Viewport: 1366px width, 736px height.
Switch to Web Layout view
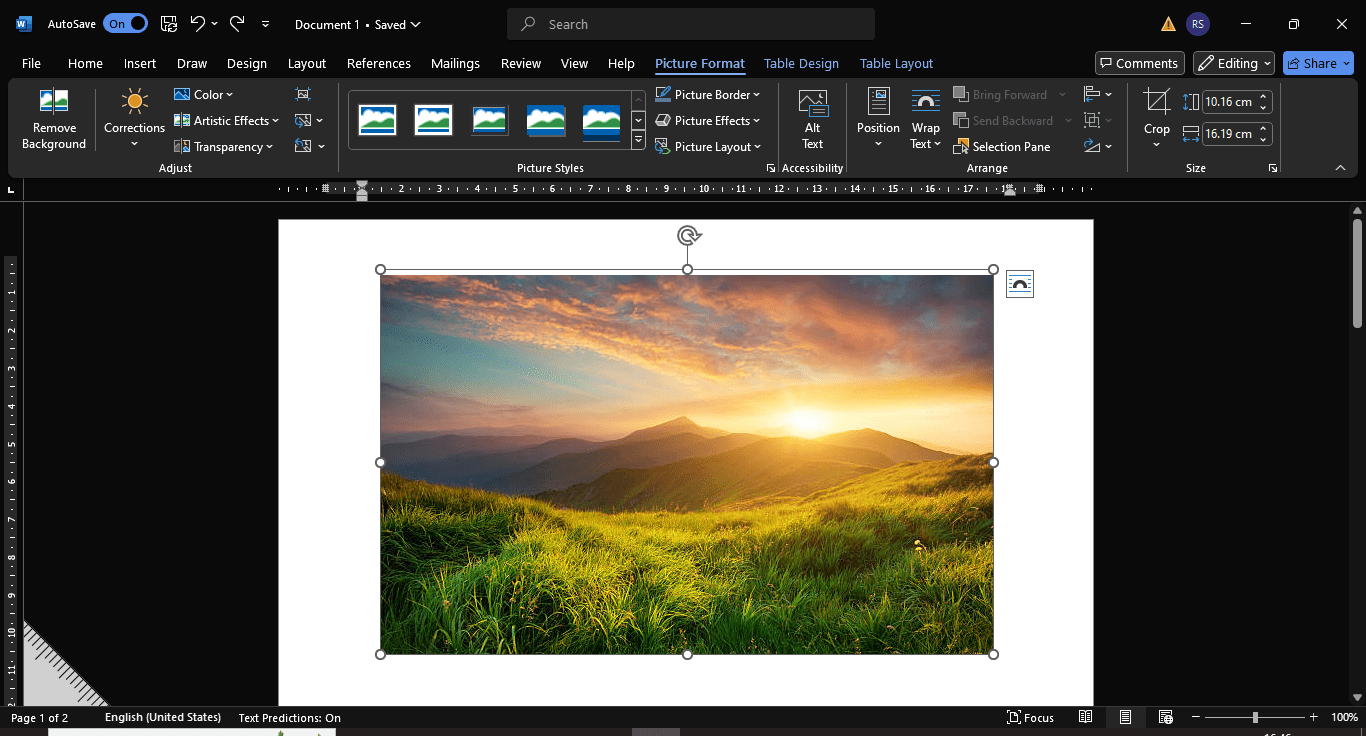[1165, 717]
